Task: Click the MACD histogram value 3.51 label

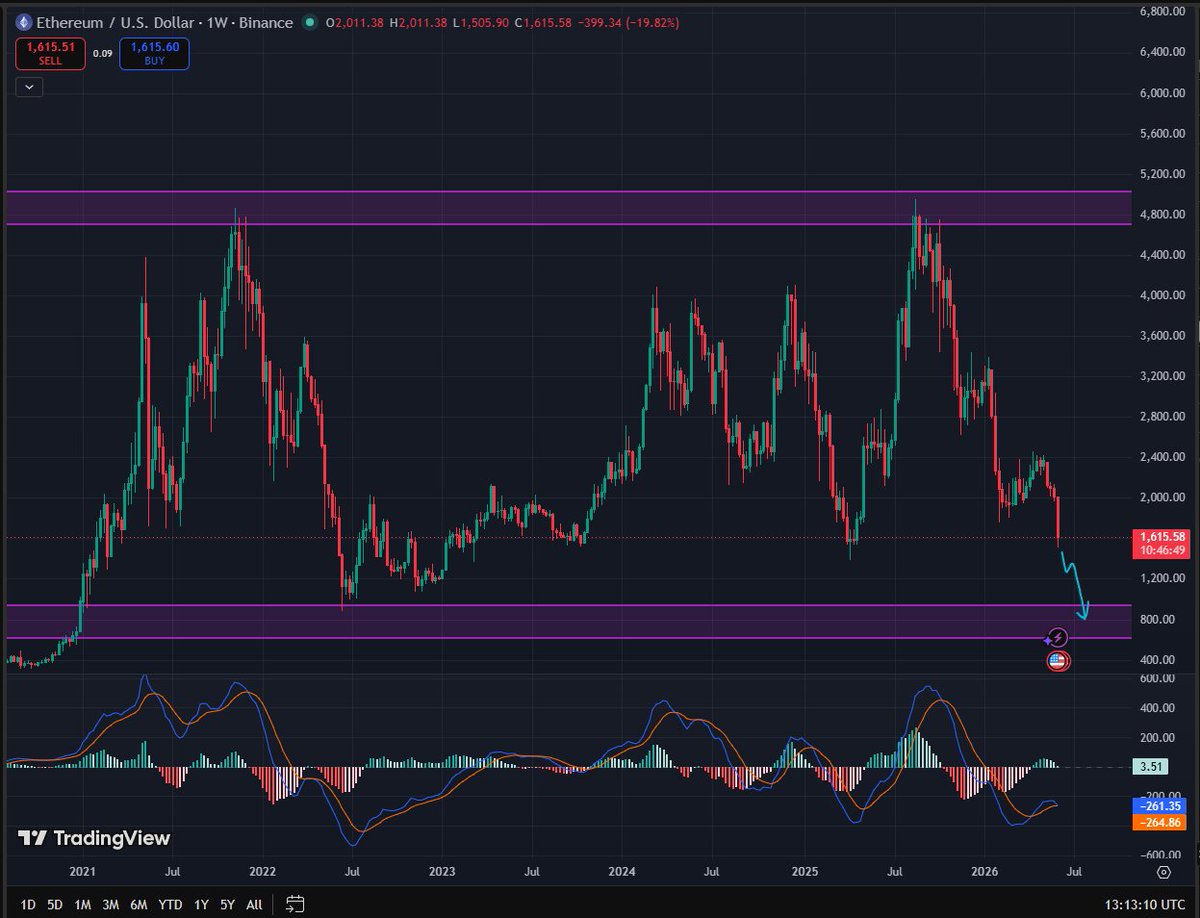Action: click(x=1150, y=767)
